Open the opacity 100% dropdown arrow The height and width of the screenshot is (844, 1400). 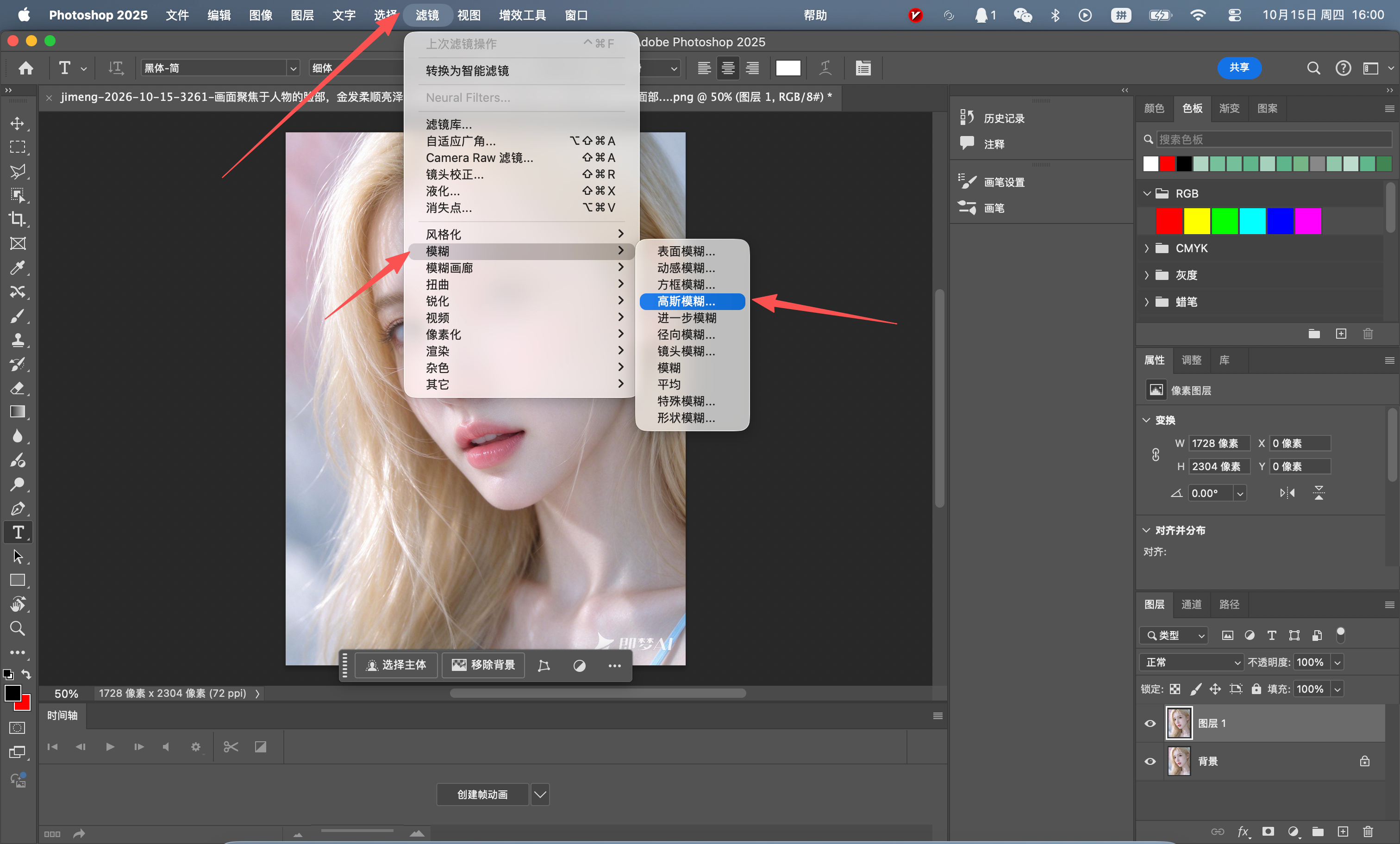tap(1337, 662)
